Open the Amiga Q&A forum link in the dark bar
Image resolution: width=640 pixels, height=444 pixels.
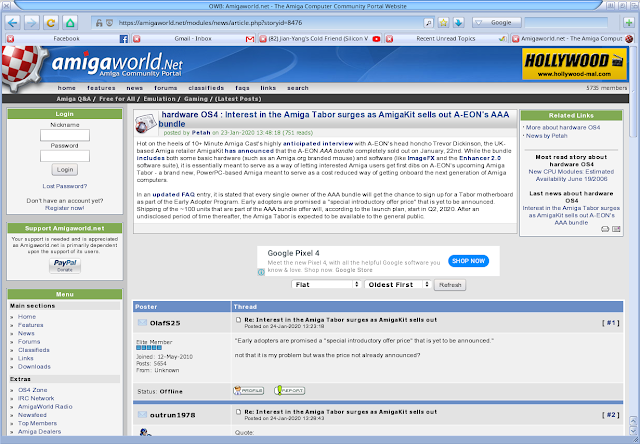point(74,99)
